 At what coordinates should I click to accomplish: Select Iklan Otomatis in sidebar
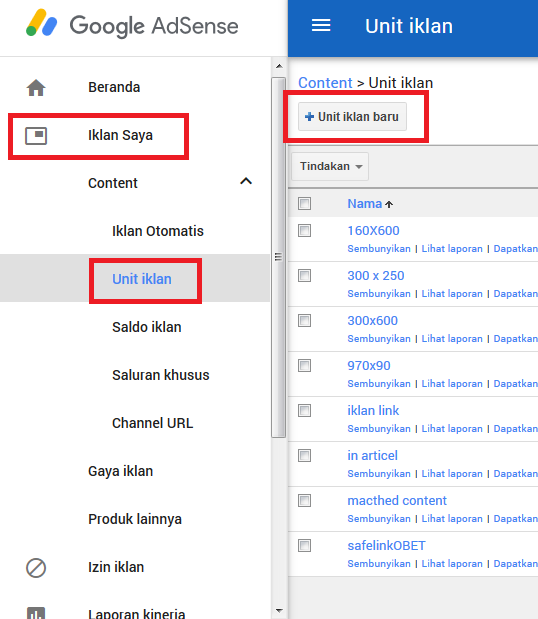[x=158, y=231]
